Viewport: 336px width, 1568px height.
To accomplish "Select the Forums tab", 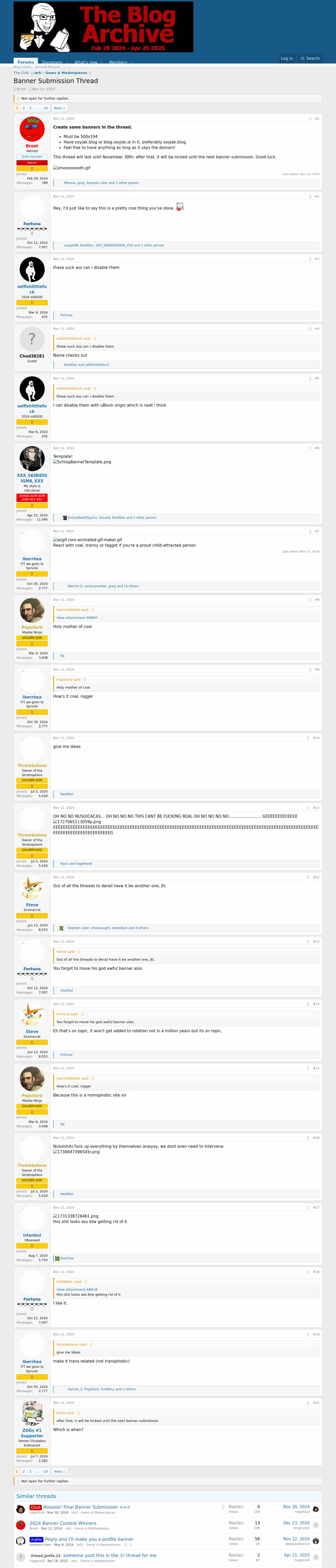I will [x=26, y=62].
